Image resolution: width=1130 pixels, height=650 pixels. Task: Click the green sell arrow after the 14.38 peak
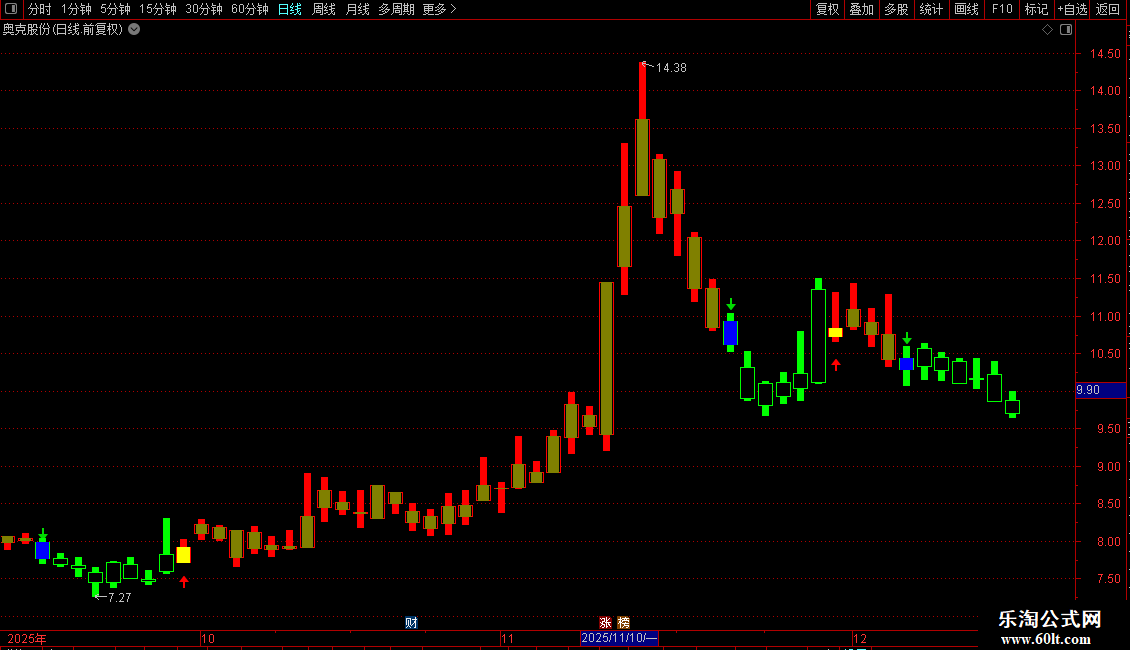click(731, 304)
